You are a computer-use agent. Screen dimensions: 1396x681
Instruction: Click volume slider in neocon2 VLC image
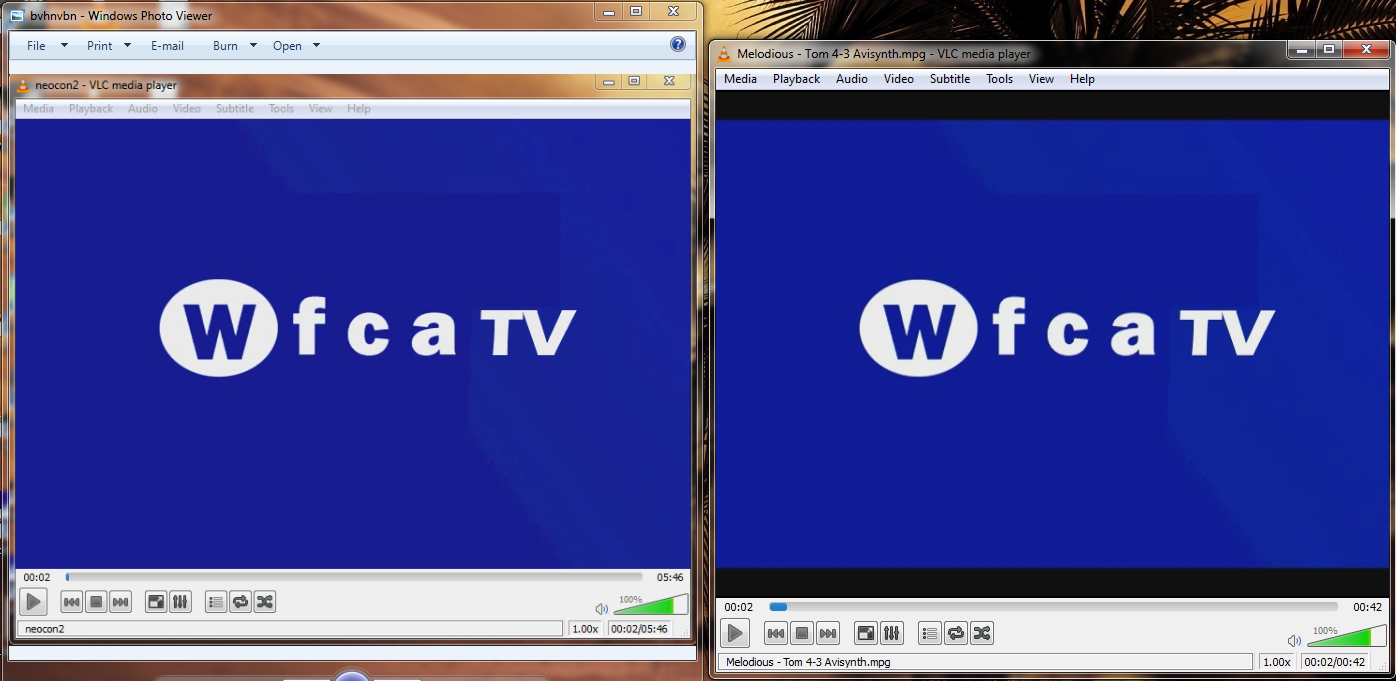point(650,605)
